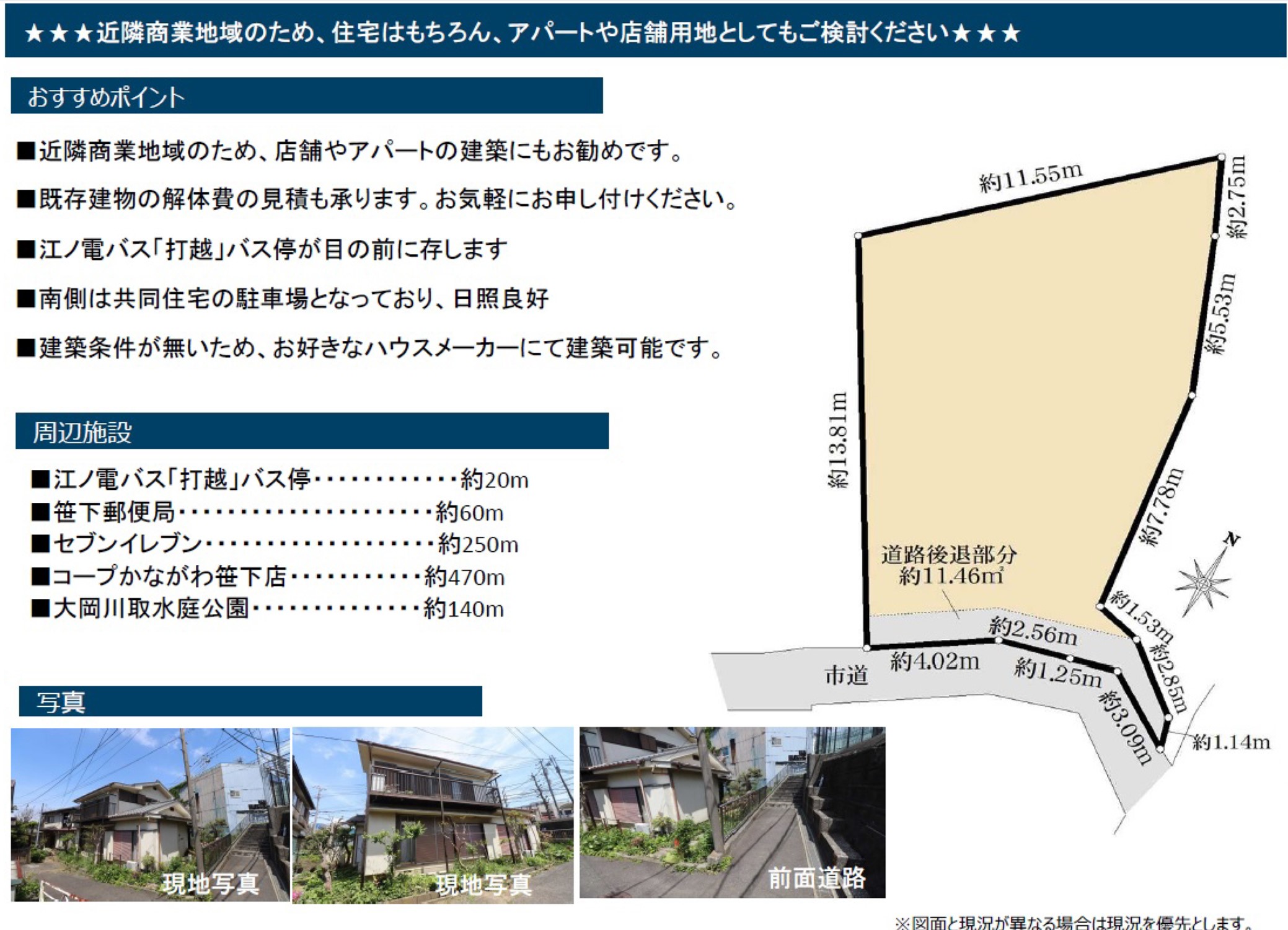Image resolution: width=1288 pixels, height=930 pixels.
Task: Click the first 現地写真 house photo
Action: point(150,813)
